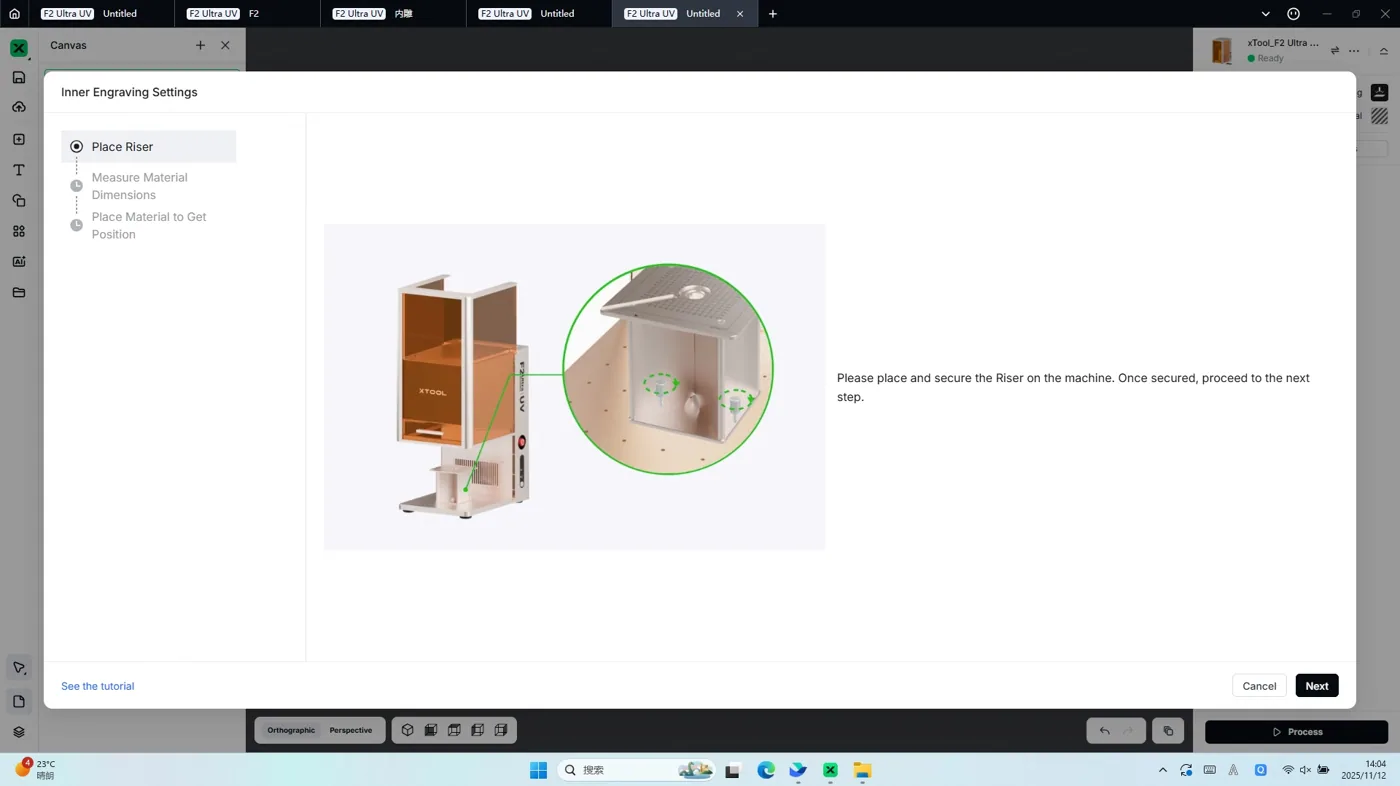Open the AI image tool icon

tap(19, 262)
